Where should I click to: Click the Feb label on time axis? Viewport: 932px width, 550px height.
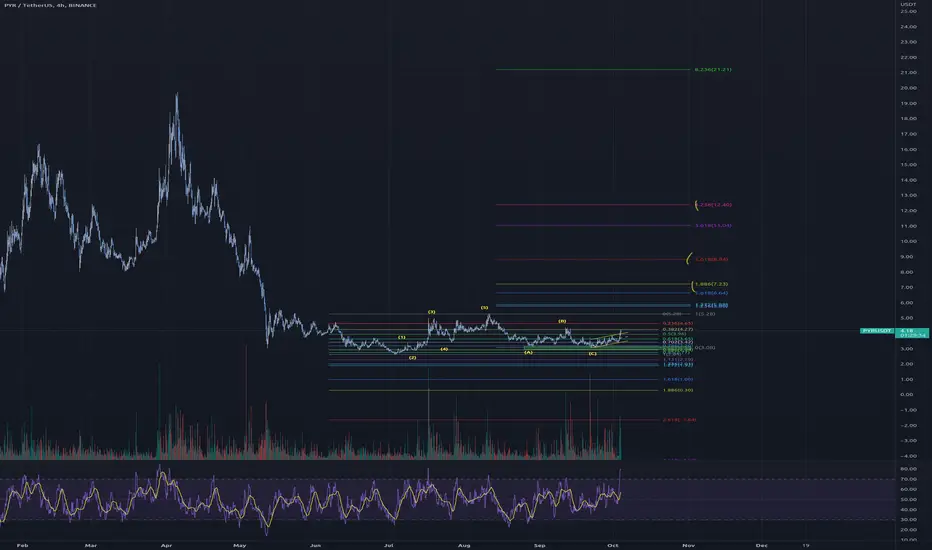[x=23, y=545]
